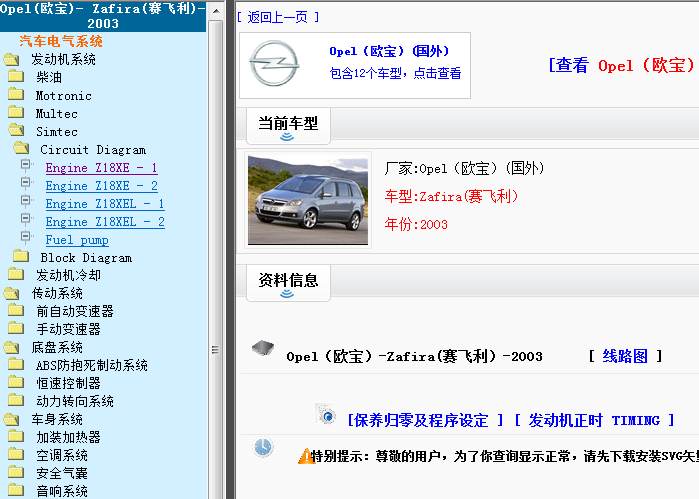Click the open folder icon beside 底盘系统
Viewport: 699px width, 499px height.
12,347
